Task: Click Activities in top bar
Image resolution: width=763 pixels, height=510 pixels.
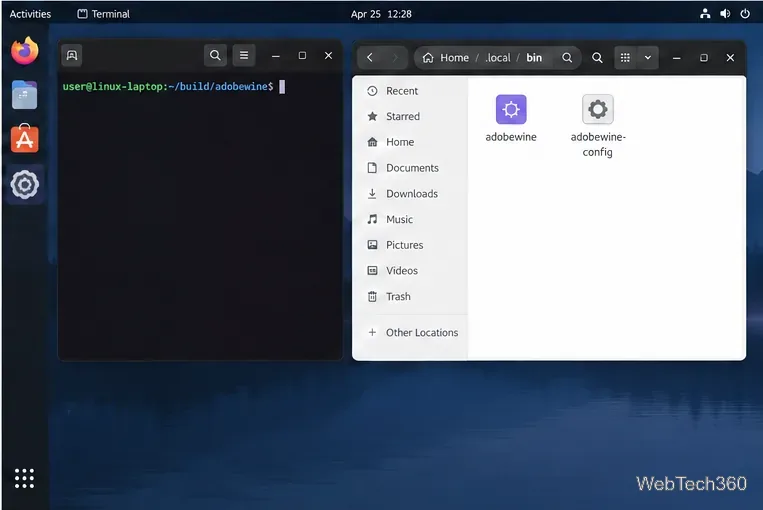Action: click(x=30, y=14)
